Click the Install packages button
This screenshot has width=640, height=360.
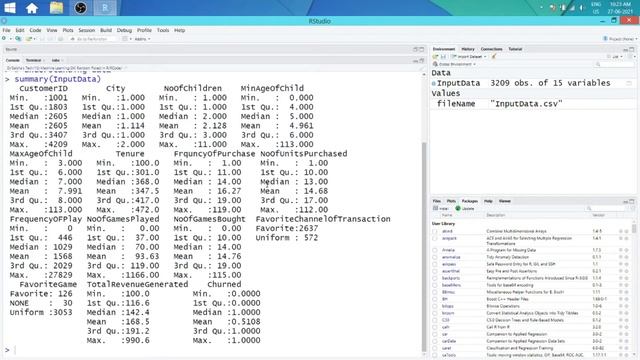[x=440, y=208]
